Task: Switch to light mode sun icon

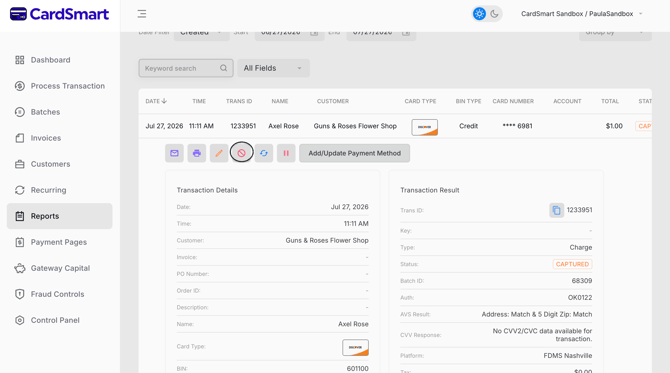Action: click(x=479, y=14)
